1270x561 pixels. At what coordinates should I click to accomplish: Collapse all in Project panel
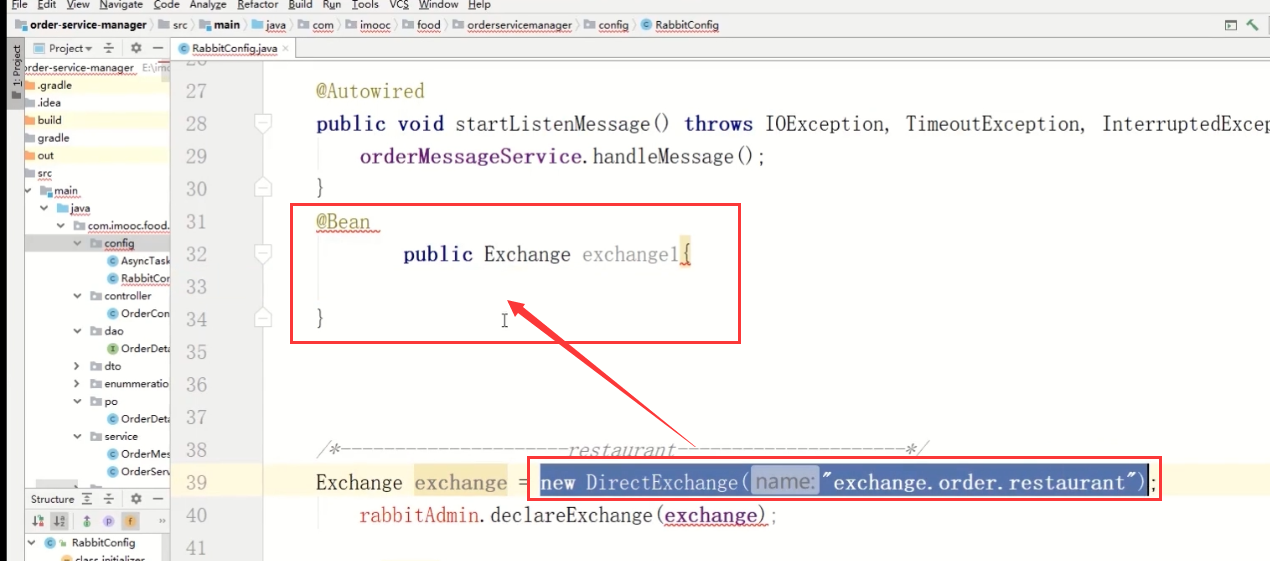coord(109,48)
